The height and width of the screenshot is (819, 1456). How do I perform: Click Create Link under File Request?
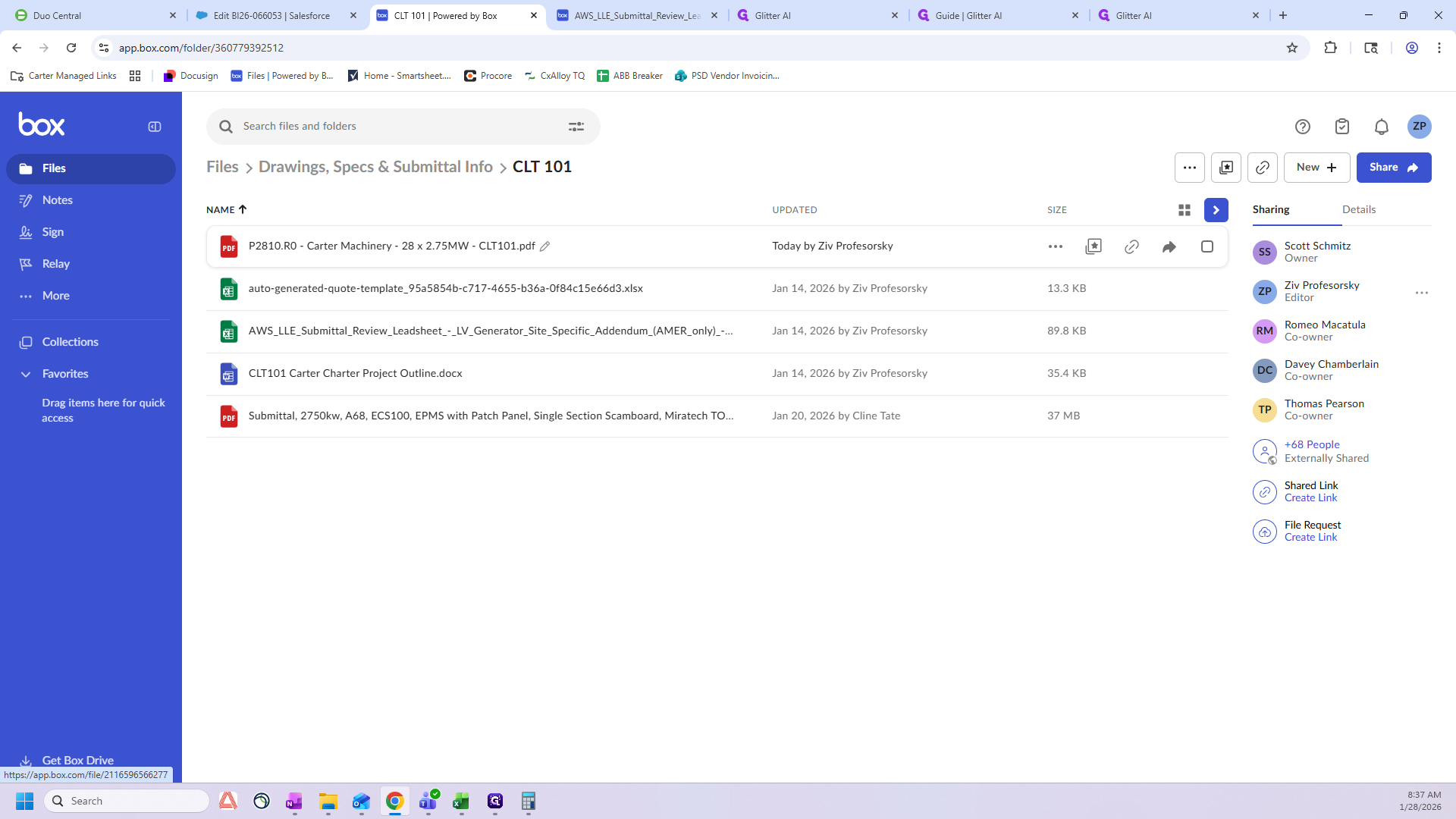1310,538
